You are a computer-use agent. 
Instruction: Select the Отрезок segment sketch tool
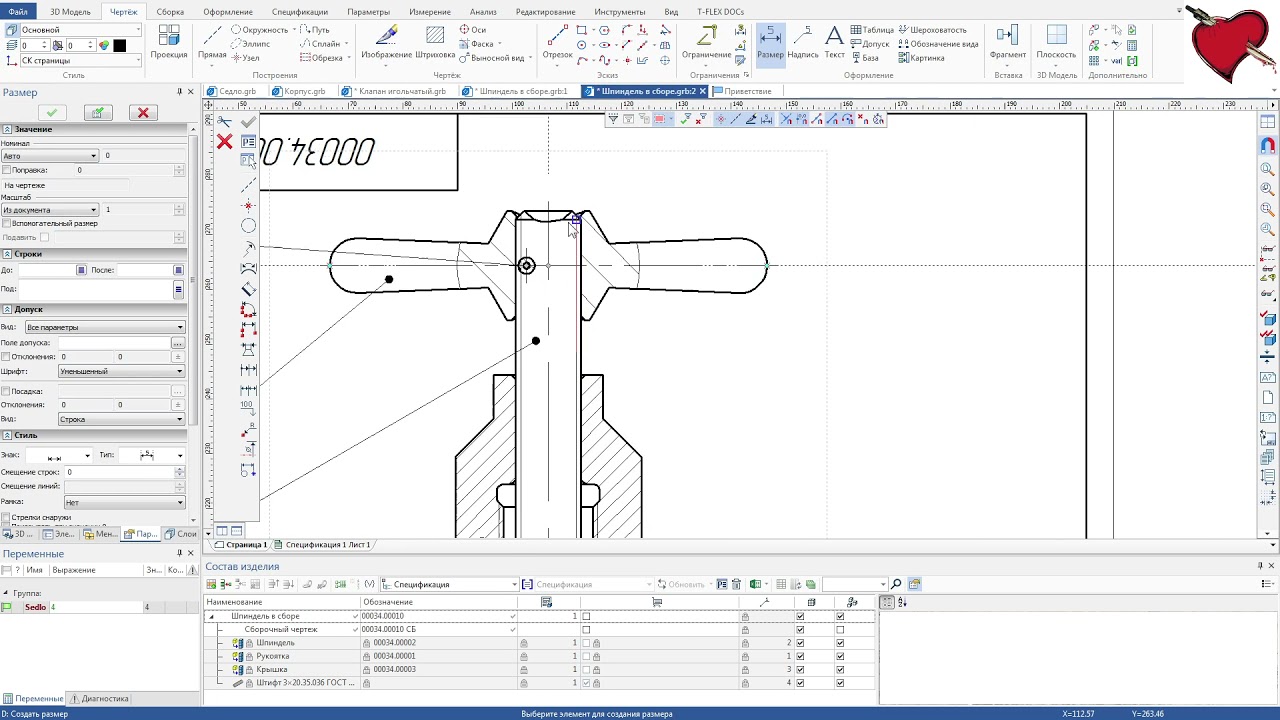point(557,43)
